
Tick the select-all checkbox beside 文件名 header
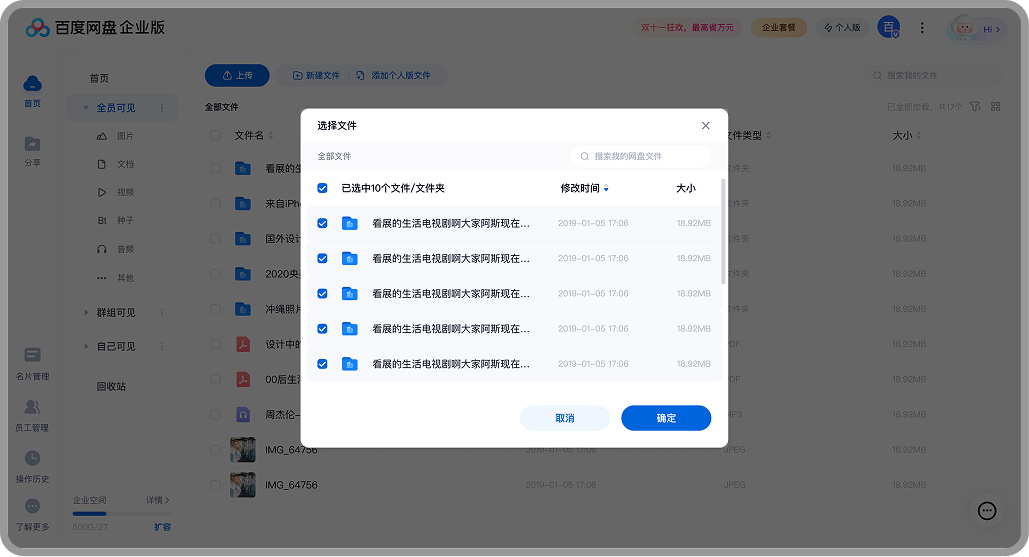click(x=215, y=135)
